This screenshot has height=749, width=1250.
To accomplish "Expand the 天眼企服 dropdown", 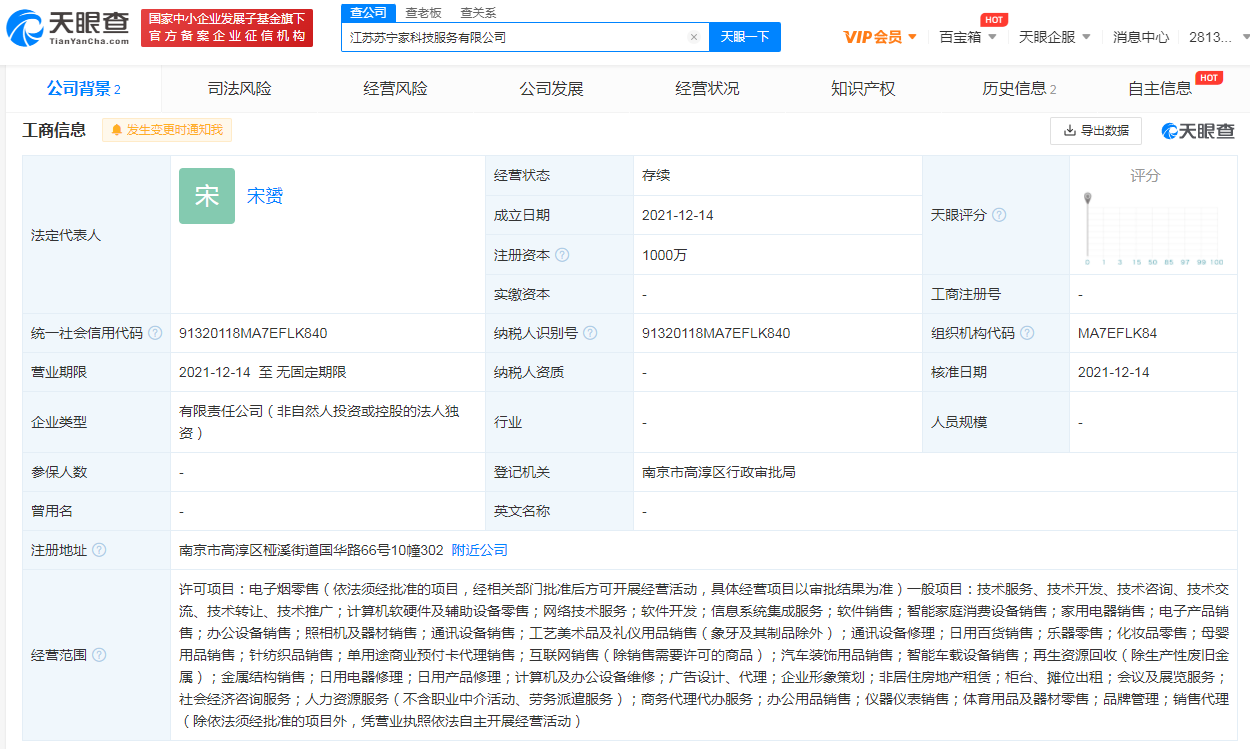I will [1055, 37].
